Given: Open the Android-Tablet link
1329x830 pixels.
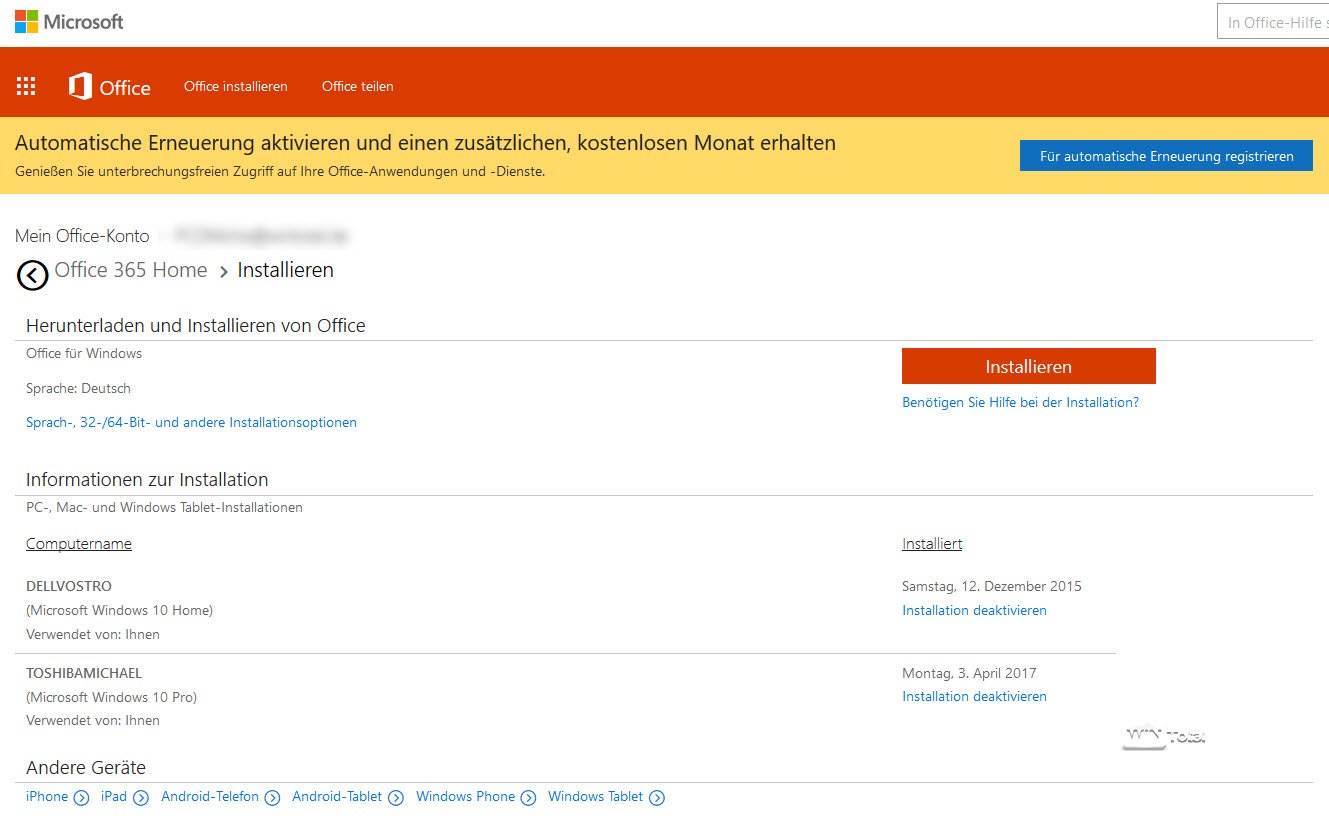Looking at the screenshot, I should [337, 797].
